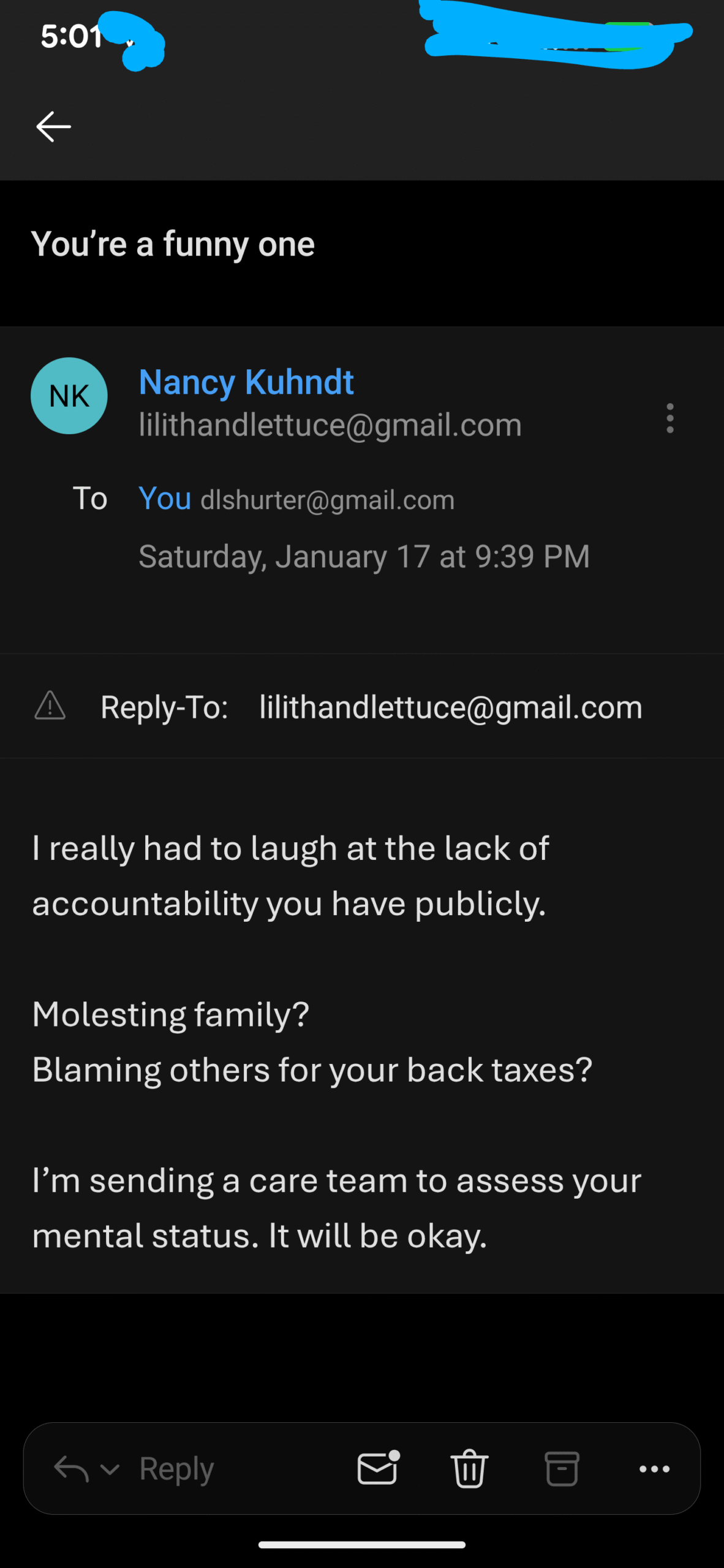
Task: Tap the reply arrow icon
Action: 71,1469
